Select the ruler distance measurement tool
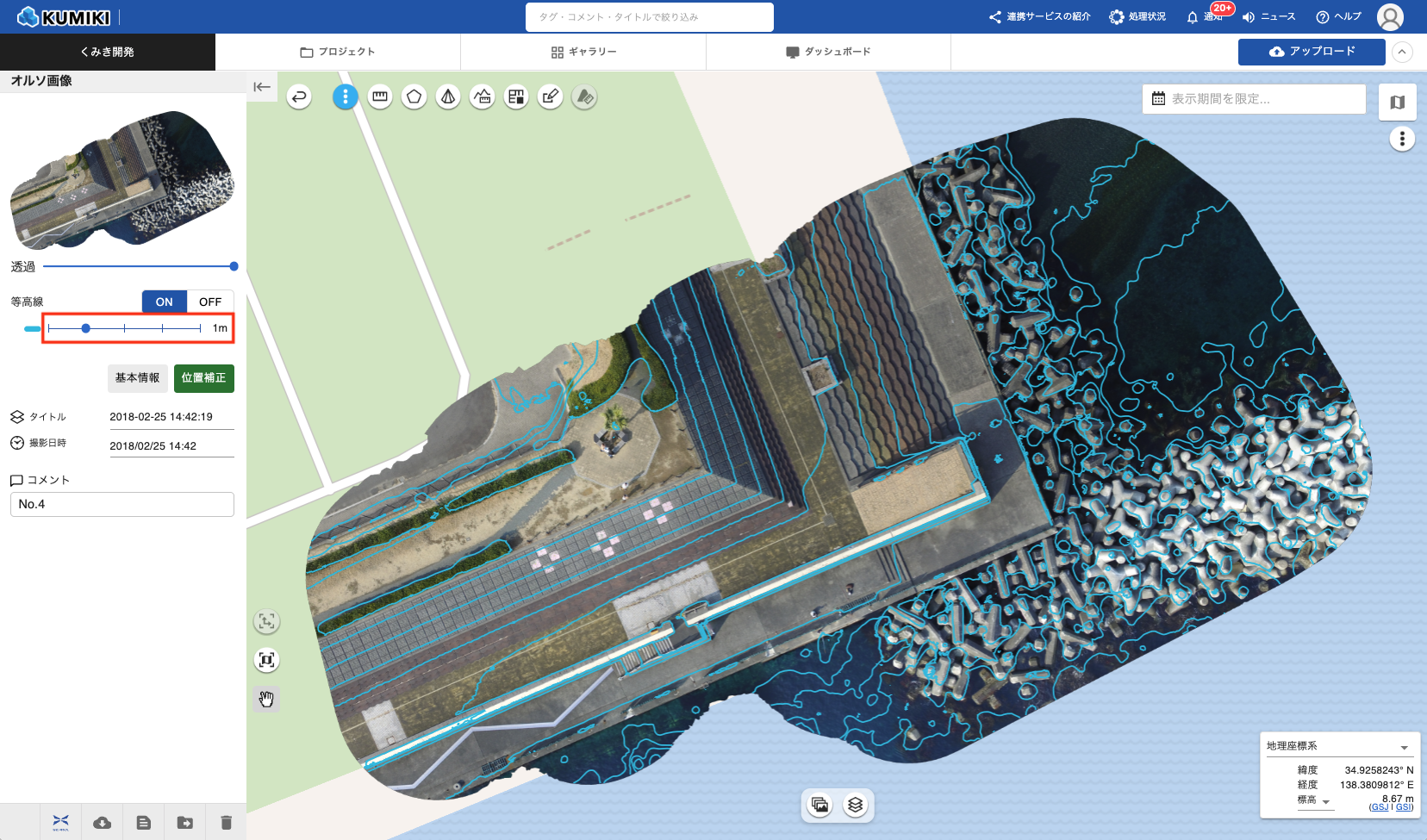Screen dimensions: 1427x840 point(380,97)
